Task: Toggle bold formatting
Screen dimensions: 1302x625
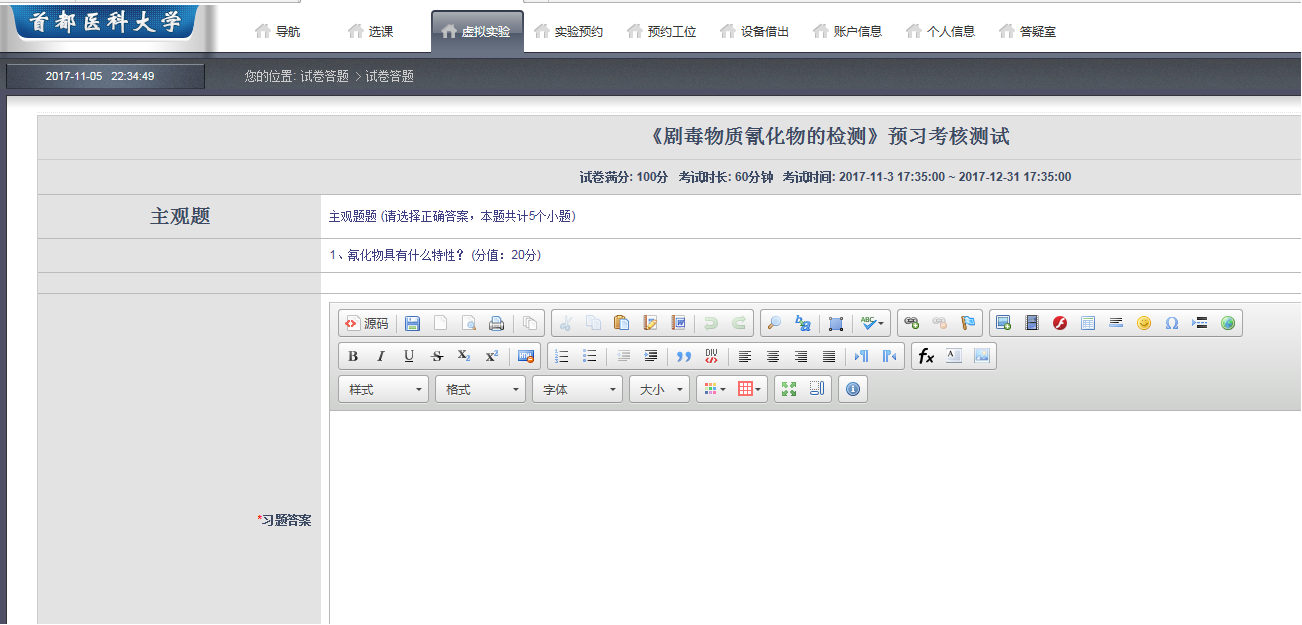Action: pyautogui.click(x=353, y=356)
